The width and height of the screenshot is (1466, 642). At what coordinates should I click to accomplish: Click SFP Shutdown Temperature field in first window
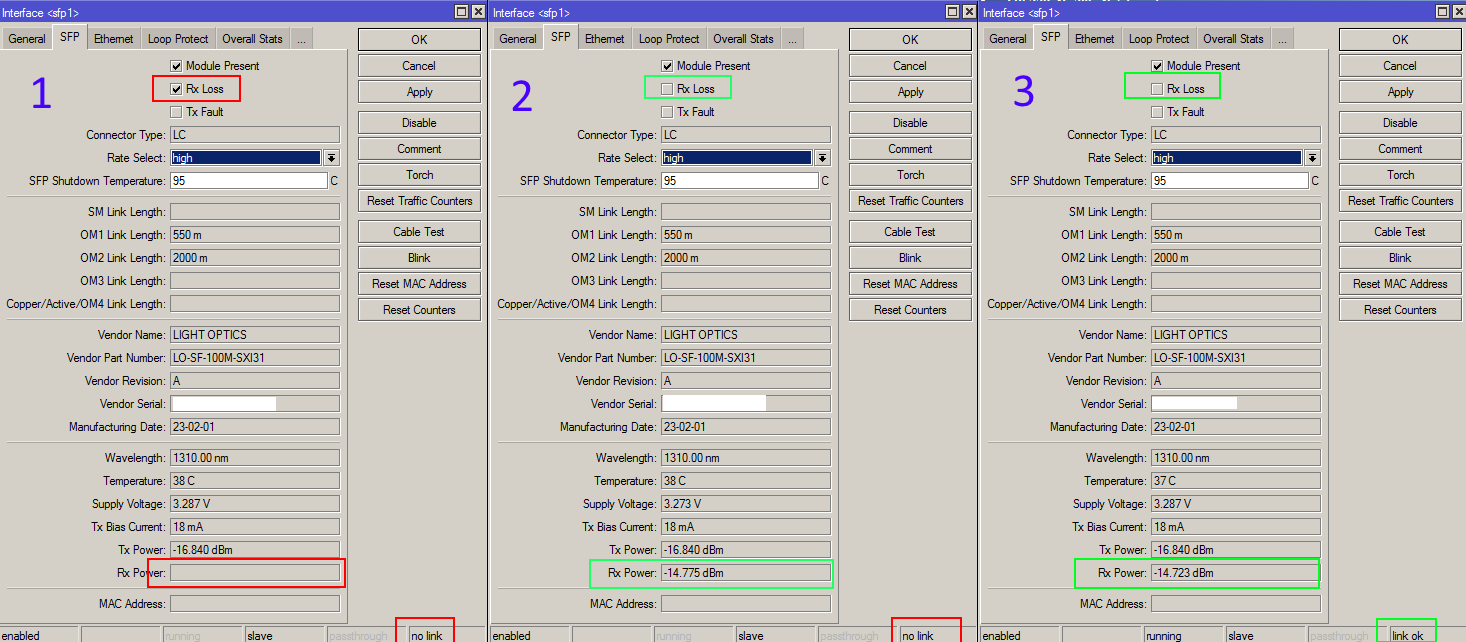pyautogui.click(x=248, y=181)
